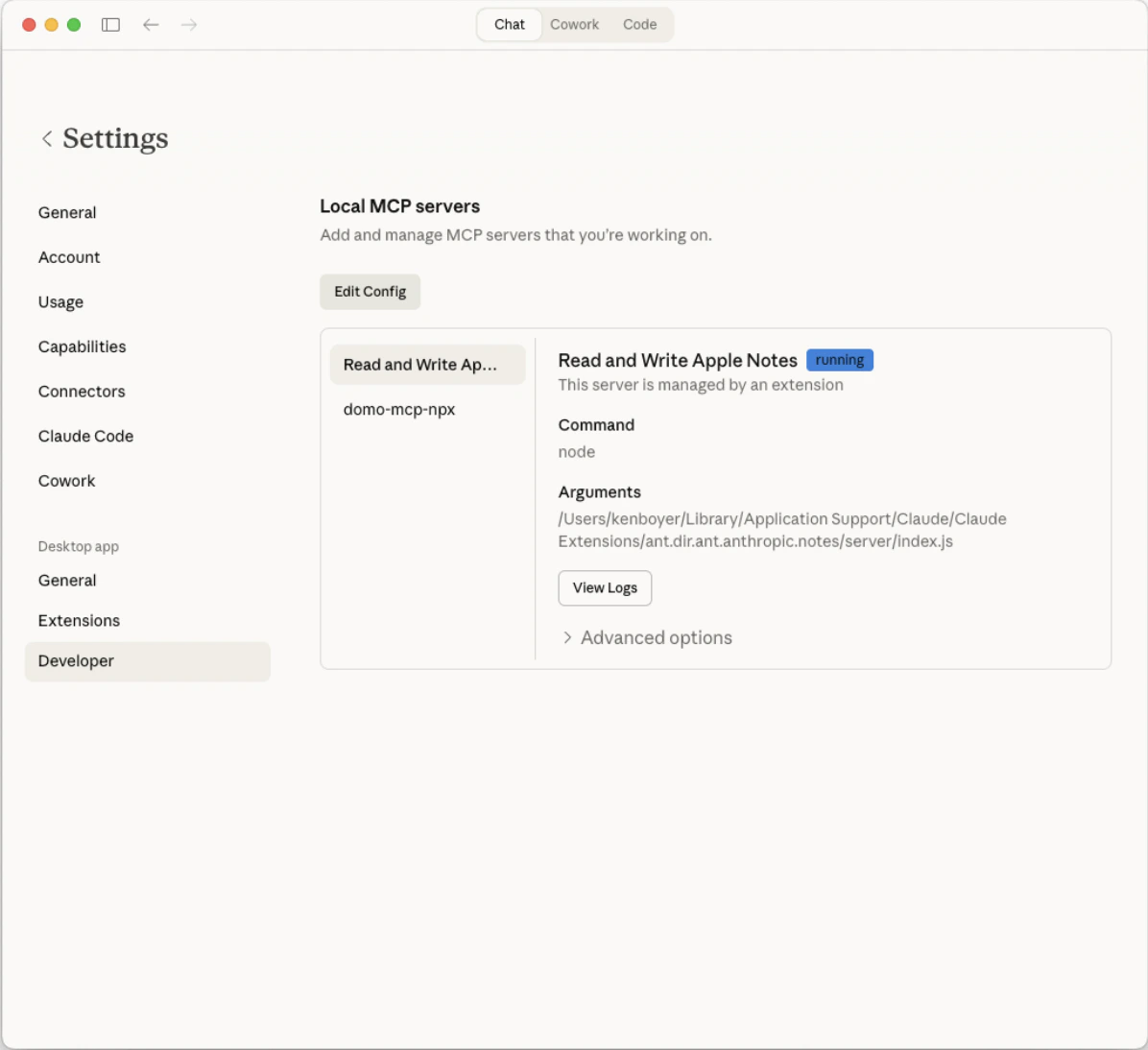
Task: Click the Edit Config button
Action: click(x=370, y=292)
